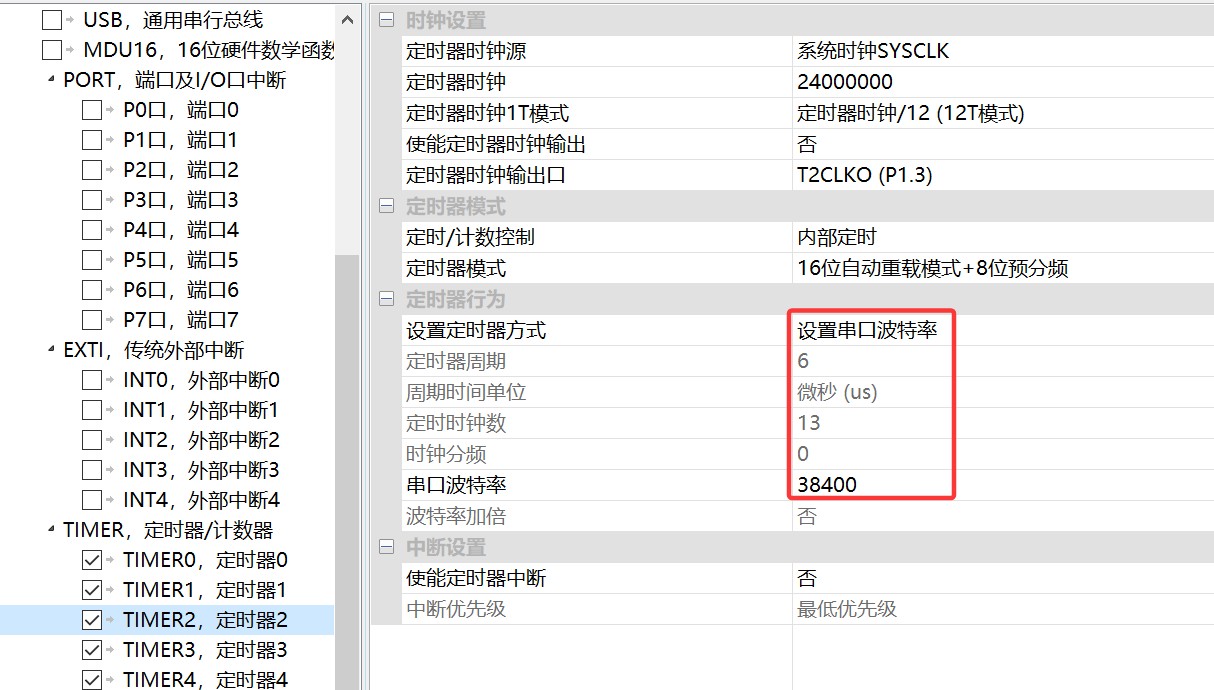This screenshot has height=690, width=1214.
Task: Click the 定时器模式 row label above 定时器行为
Action: pyautogui.click(x=456, y=268)
